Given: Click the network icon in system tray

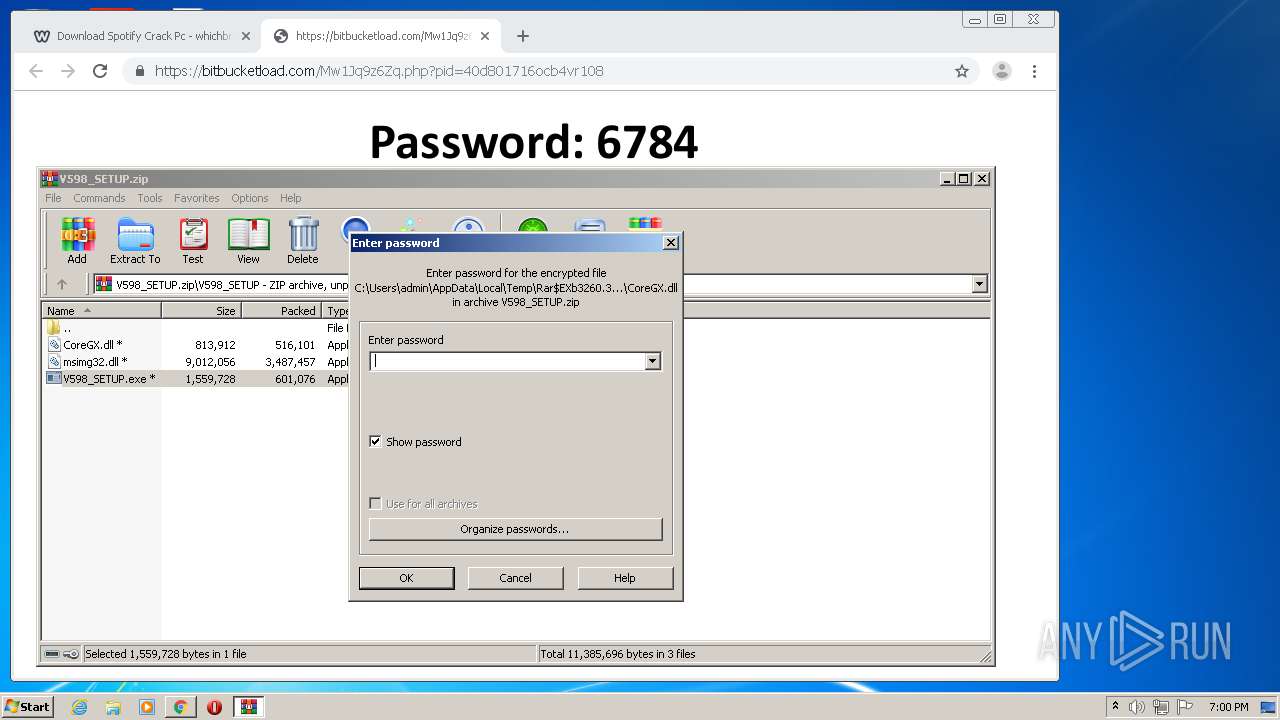Looking at the screenshot, I should coord(1160,707).
